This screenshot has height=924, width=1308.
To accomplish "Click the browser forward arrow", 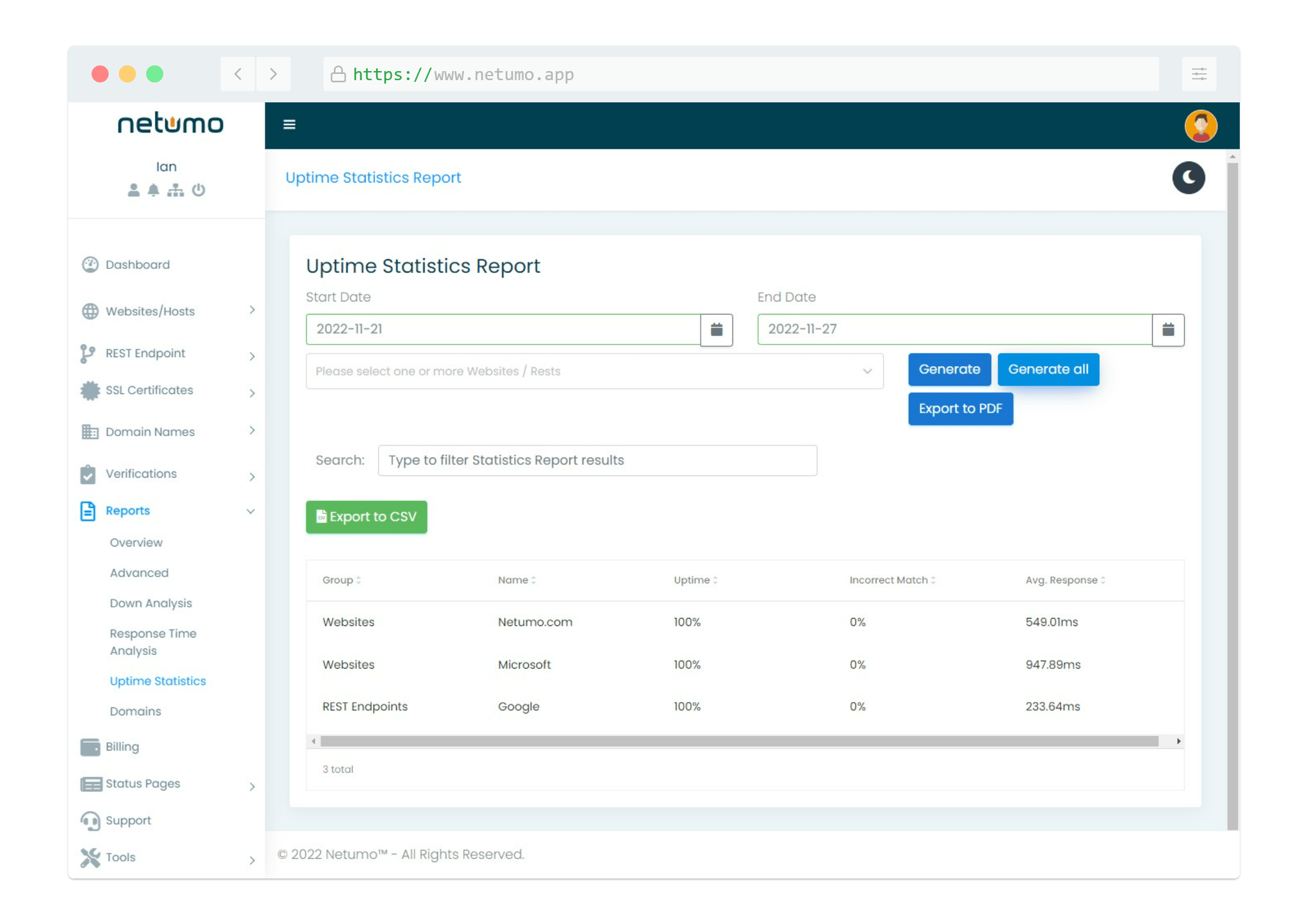I will [x=274, y=74].
